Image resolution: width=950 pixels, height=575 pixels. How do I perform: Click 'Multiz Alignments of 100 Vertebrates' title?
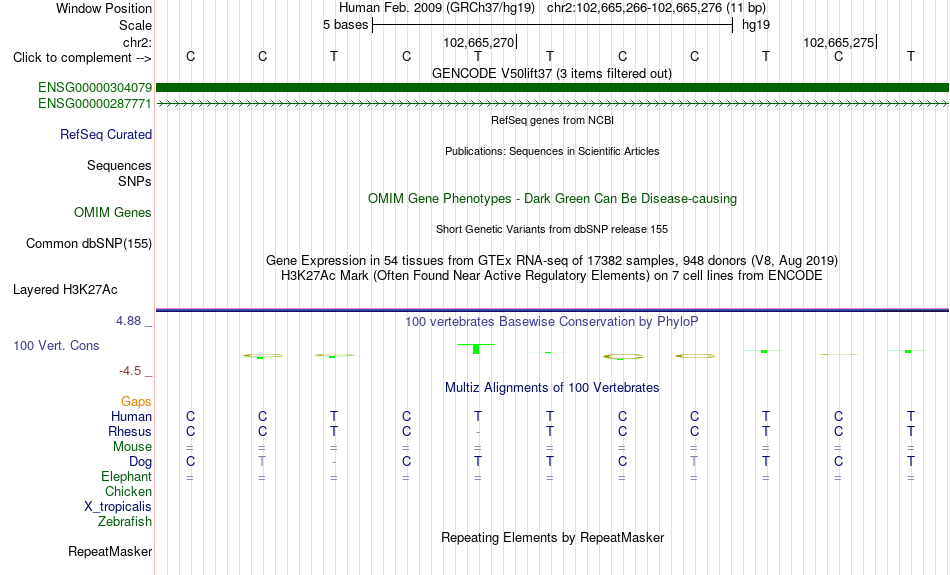coord(552,388)
